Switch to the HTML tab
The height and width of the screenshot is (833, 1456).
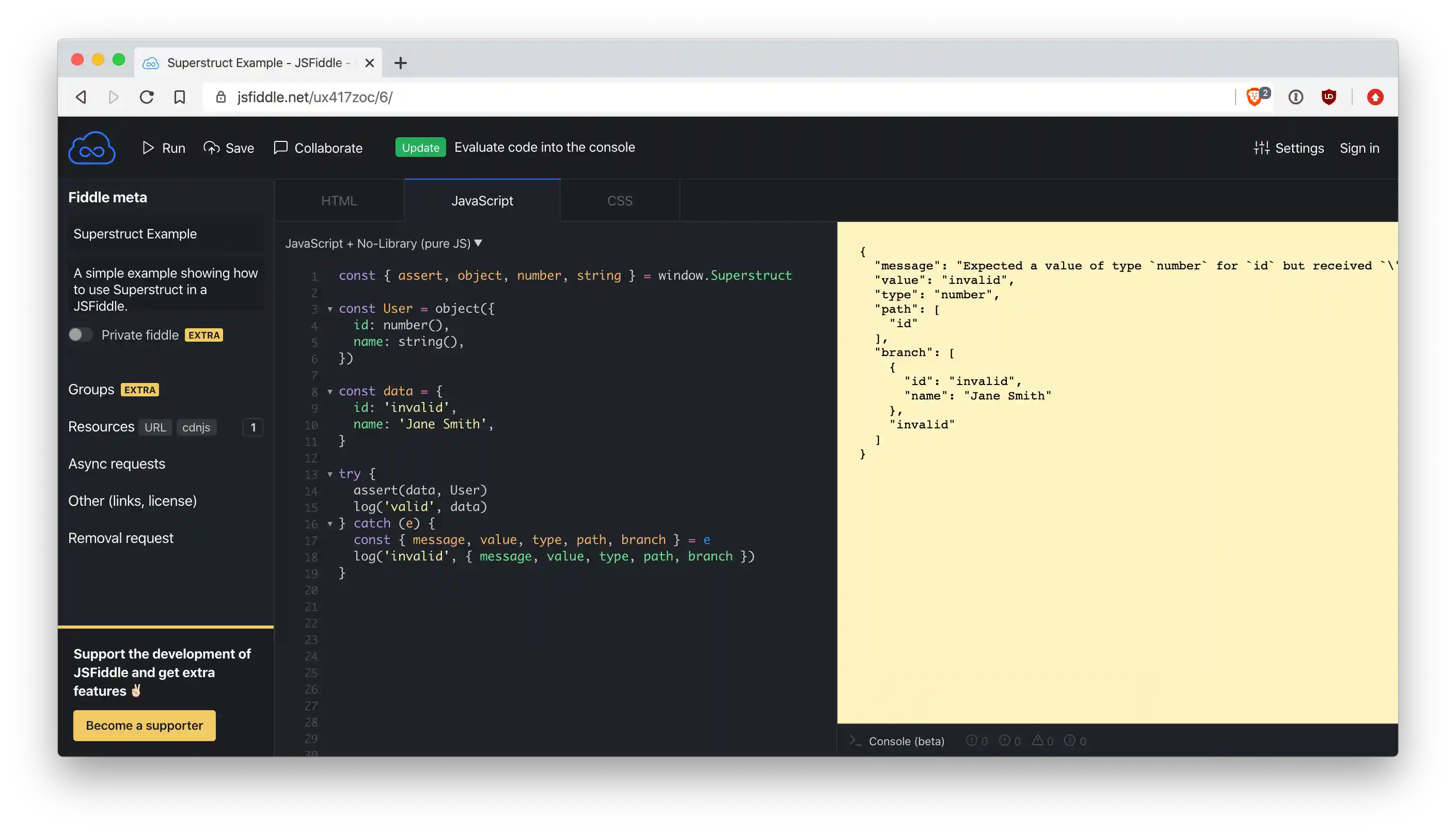pos(339,200)
